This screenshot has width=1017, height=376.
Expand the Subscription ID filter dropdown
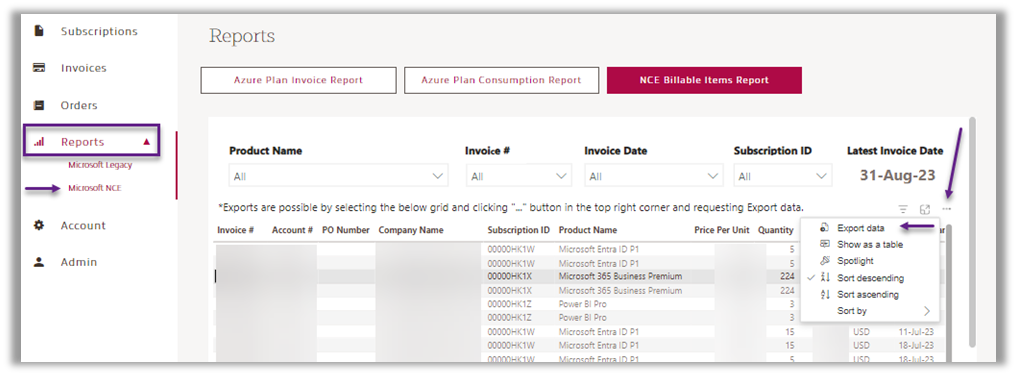click(783, 176)
